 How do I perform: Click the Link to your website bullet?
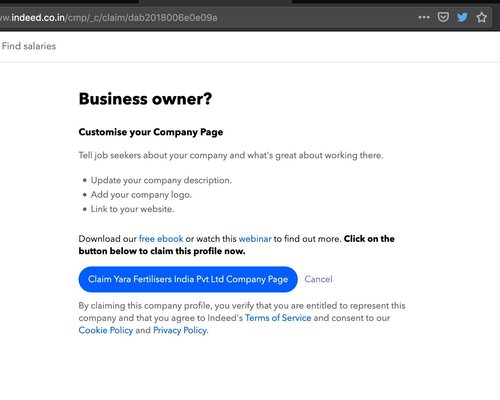132,209
